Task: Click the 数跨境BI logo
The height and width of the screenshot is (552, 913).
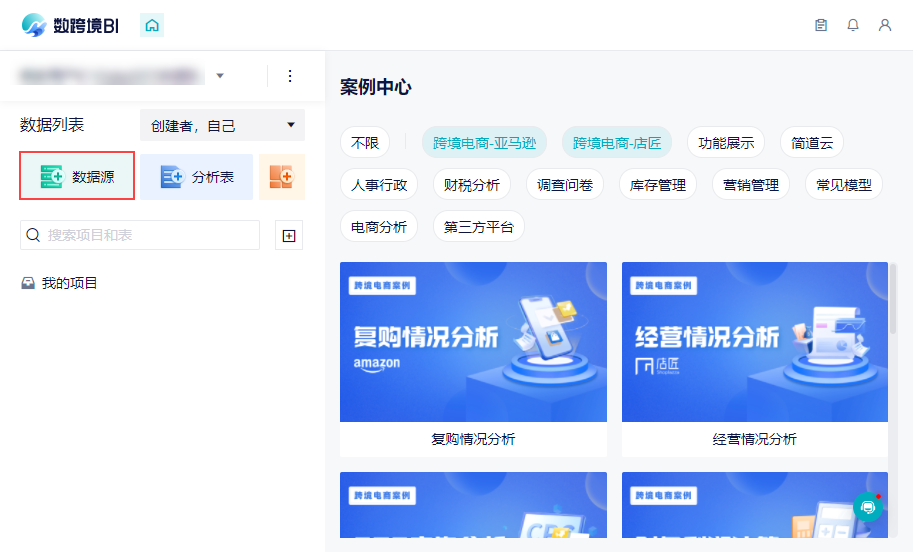Action: click(x=70, y=26)
